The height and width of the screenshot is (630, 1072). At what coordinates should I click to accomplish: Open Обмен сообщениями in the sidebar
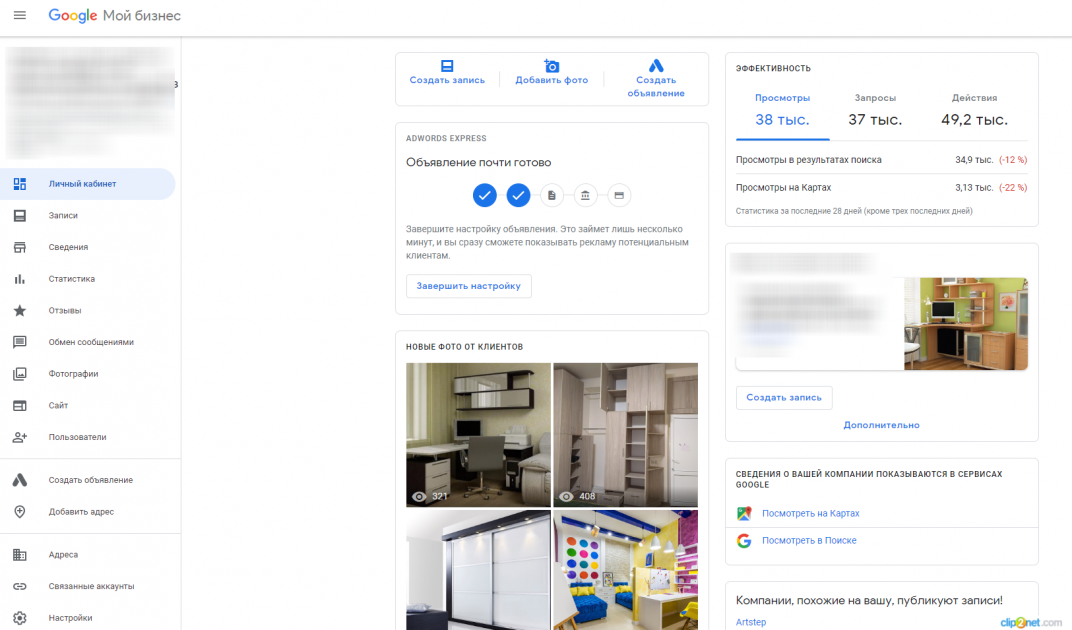click(91, 342)
